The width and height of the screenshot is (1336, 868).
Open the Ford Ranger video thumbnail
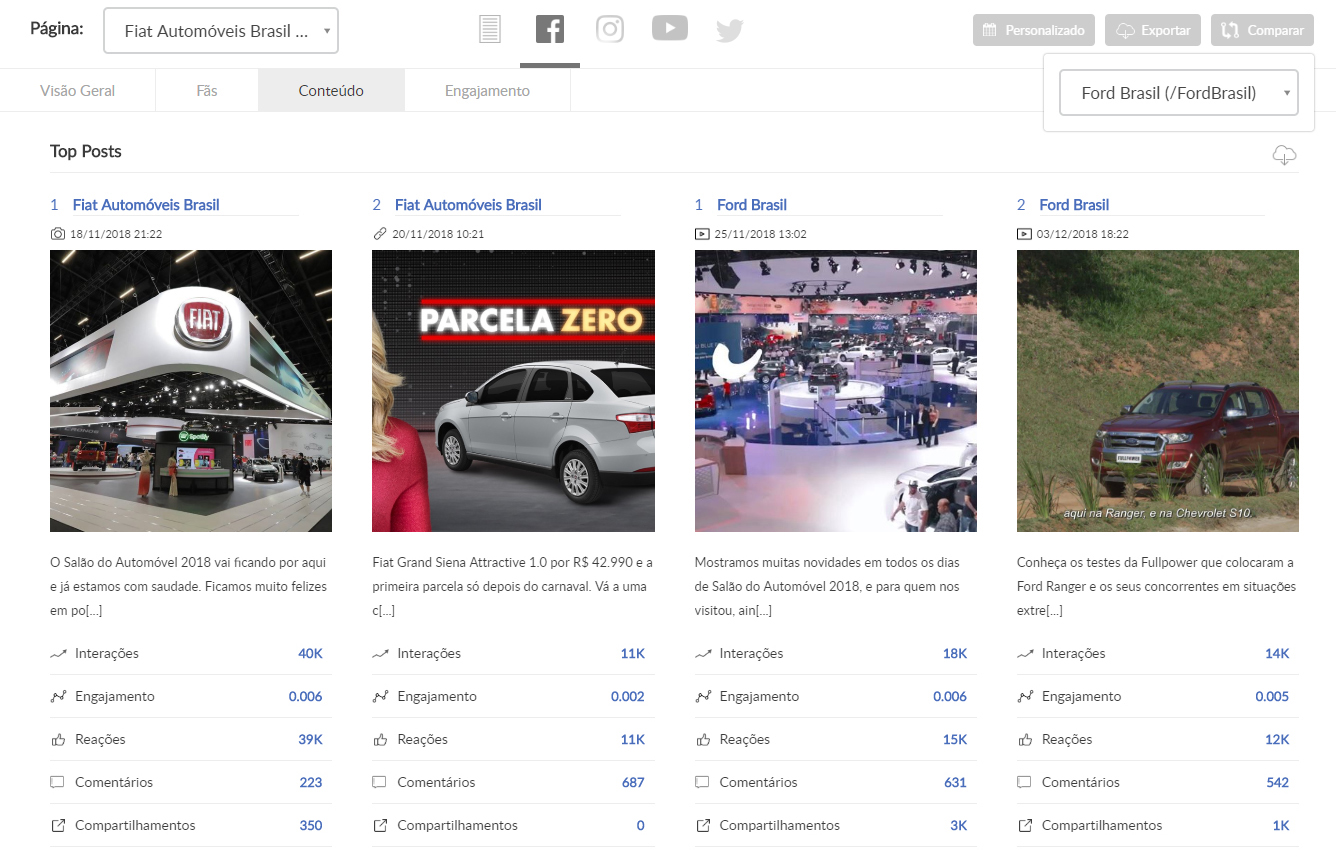(x=1157, y=391)
